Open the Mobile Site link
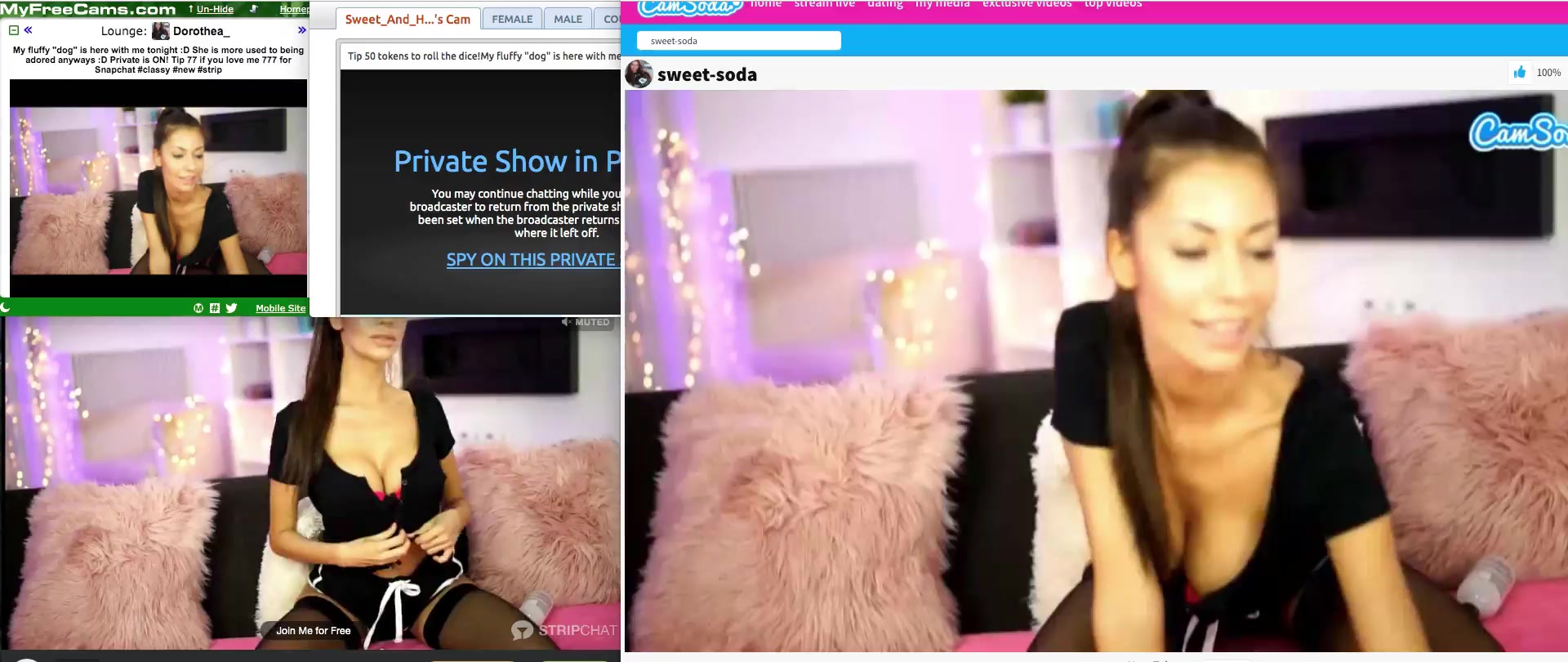1568x662 pixels. (x=280, y=308)
